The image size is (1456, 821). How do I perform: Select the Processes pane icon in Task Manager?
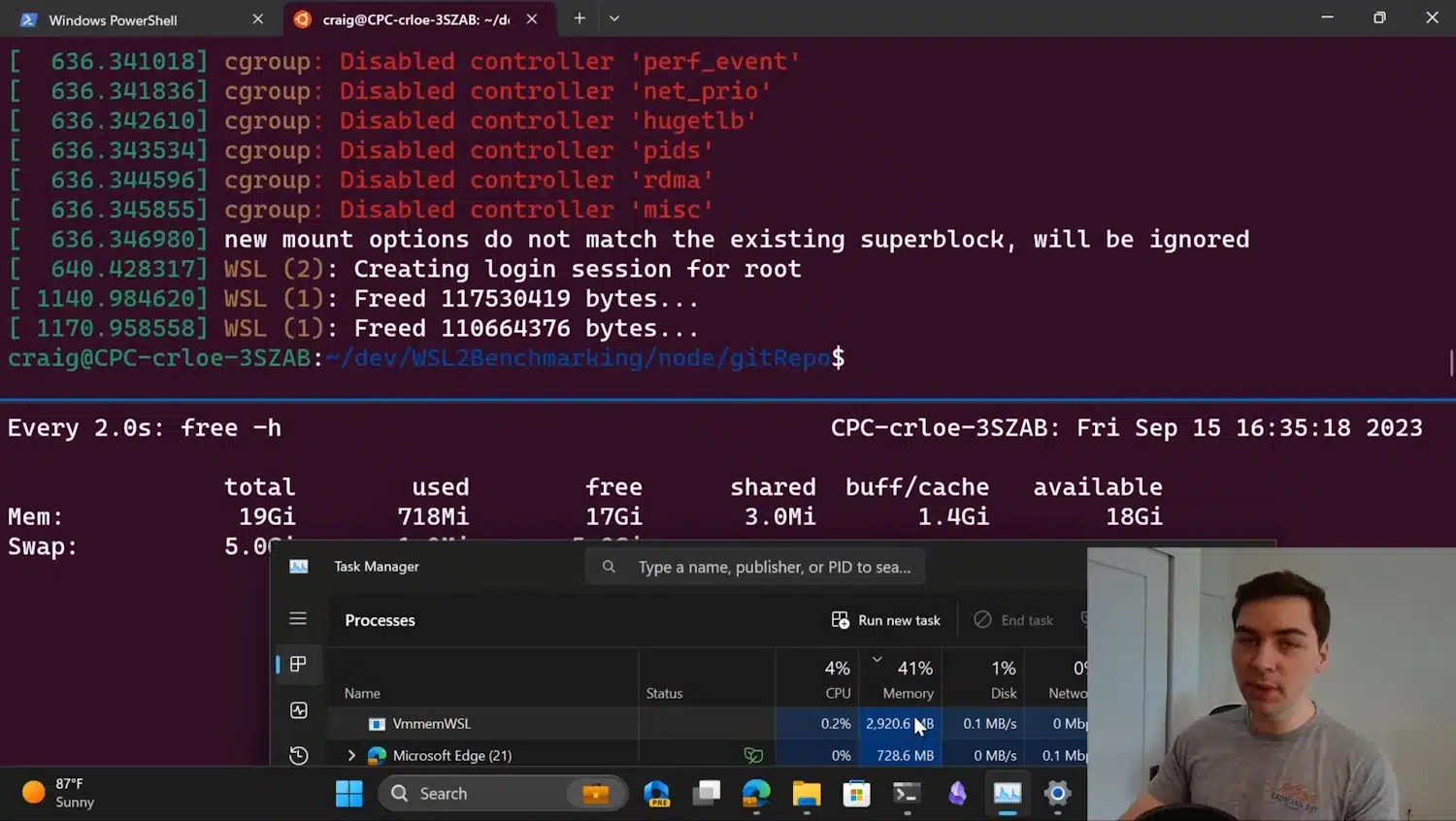click(298, 664)
